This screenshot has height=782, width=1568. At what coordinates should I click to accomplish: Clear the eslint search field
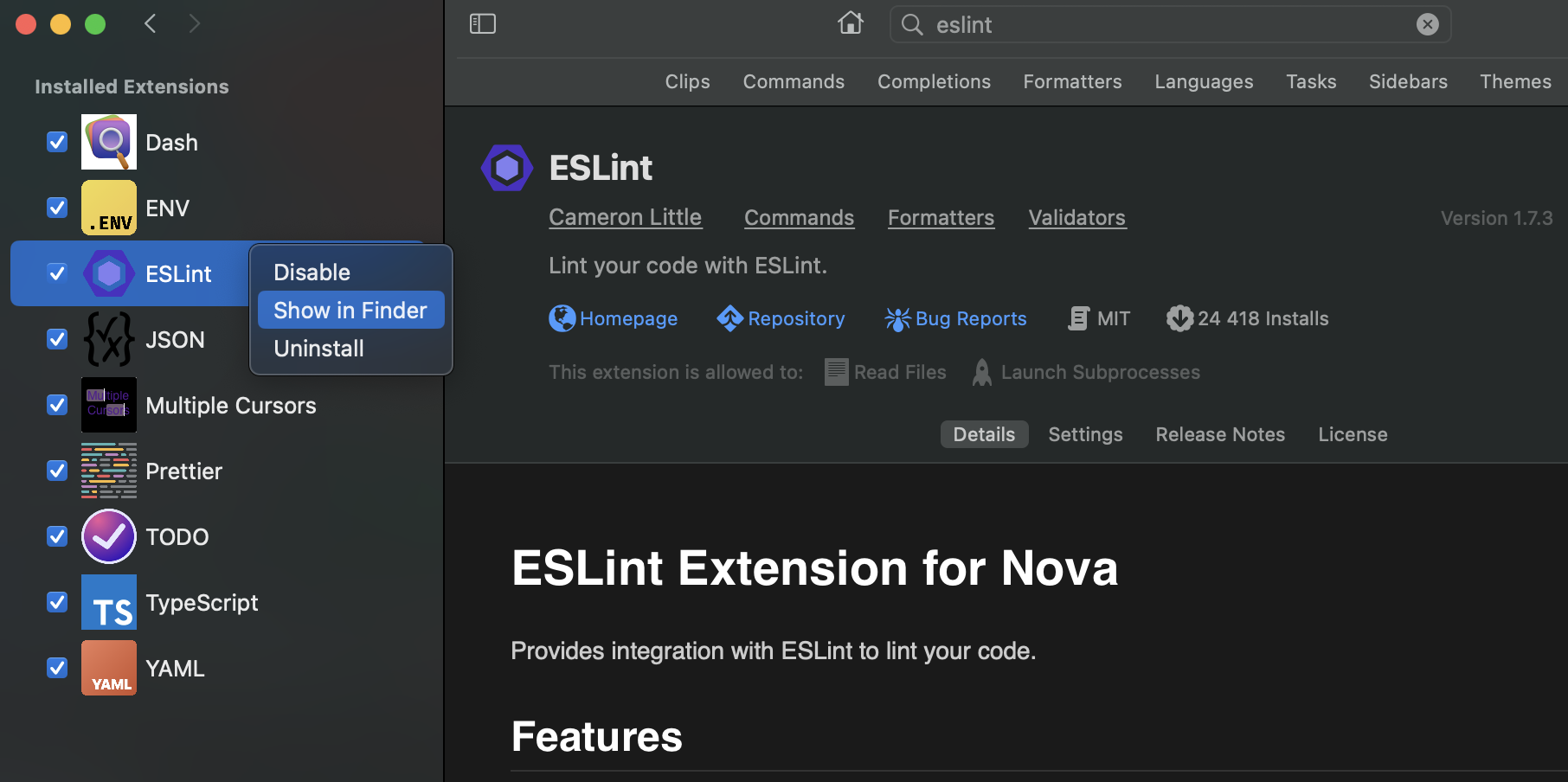(1426, 23)
